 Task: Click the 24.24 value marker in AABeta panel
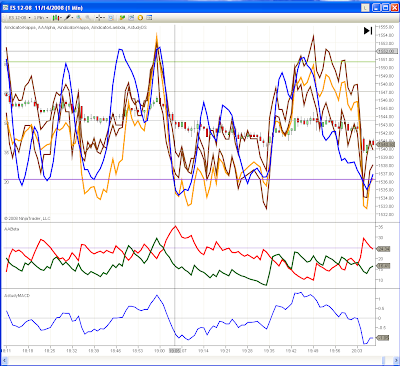tap(384, 249)
